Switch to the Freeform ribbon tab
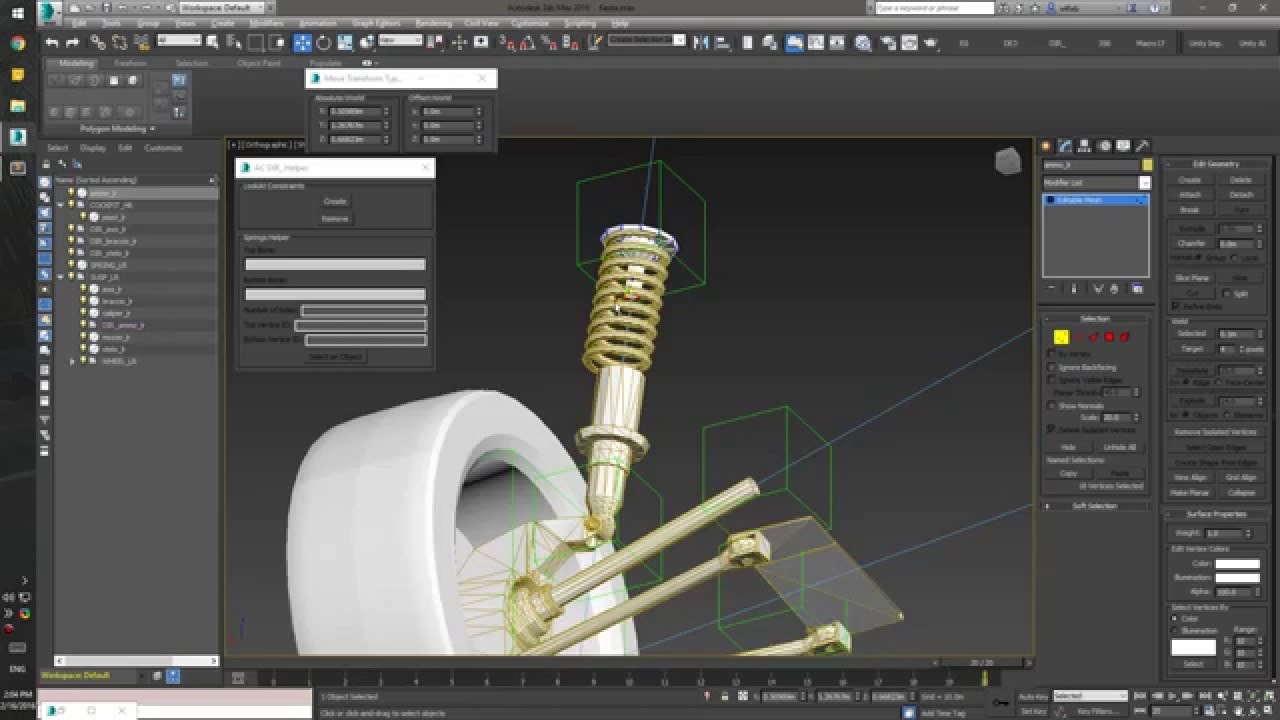The height and width of the screenshot is (720, 1280). tap(130, 63)
